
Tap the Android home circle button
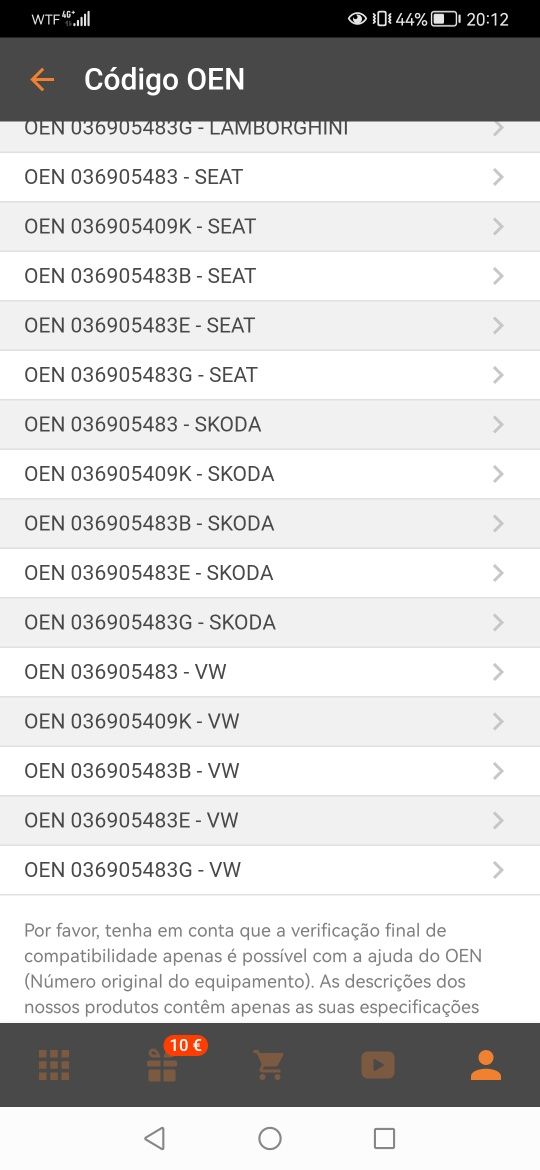(269, 1138)
